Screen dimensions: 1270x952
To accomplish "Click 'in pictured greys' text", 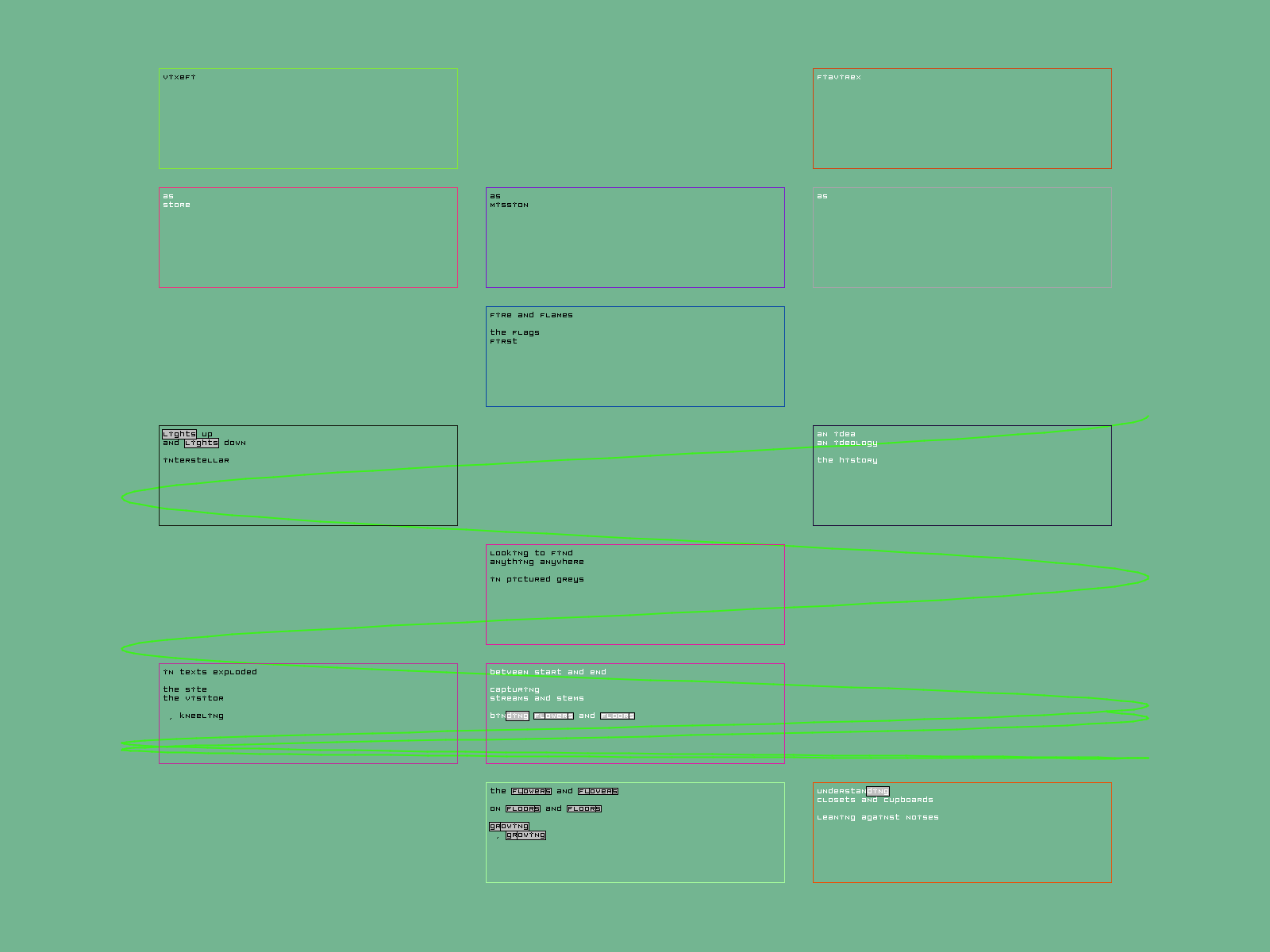I will [x=537, y=579].
